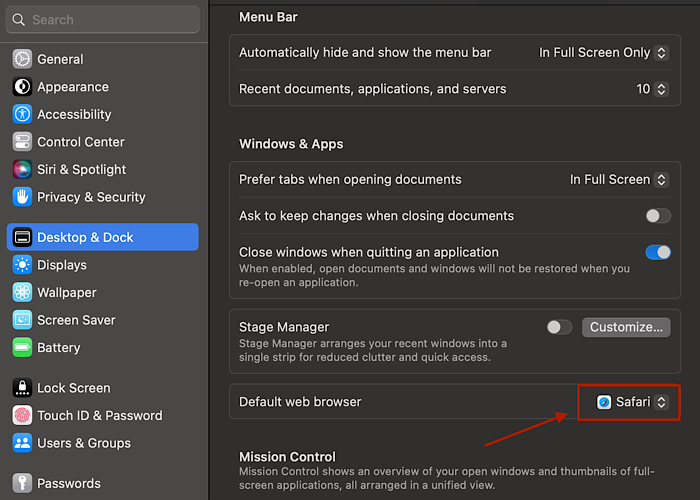
Task: Click the General gear icon
Action: [22, 59]
